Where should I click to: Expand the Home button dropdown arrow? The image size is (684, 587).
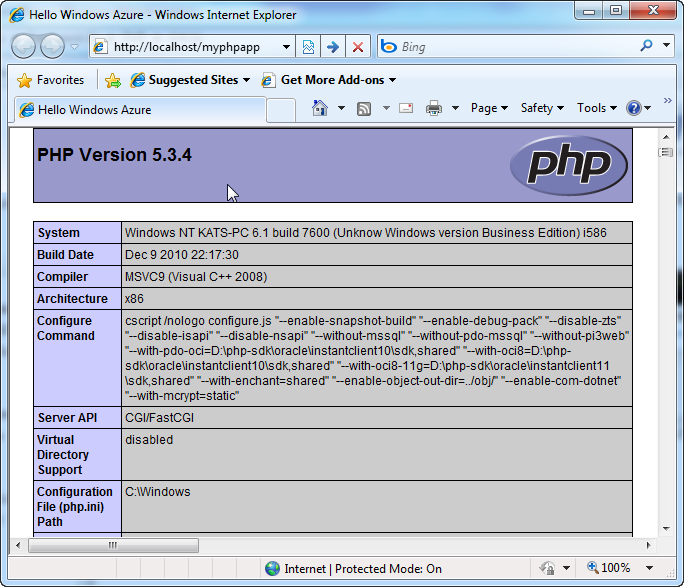tap(341, 108)
